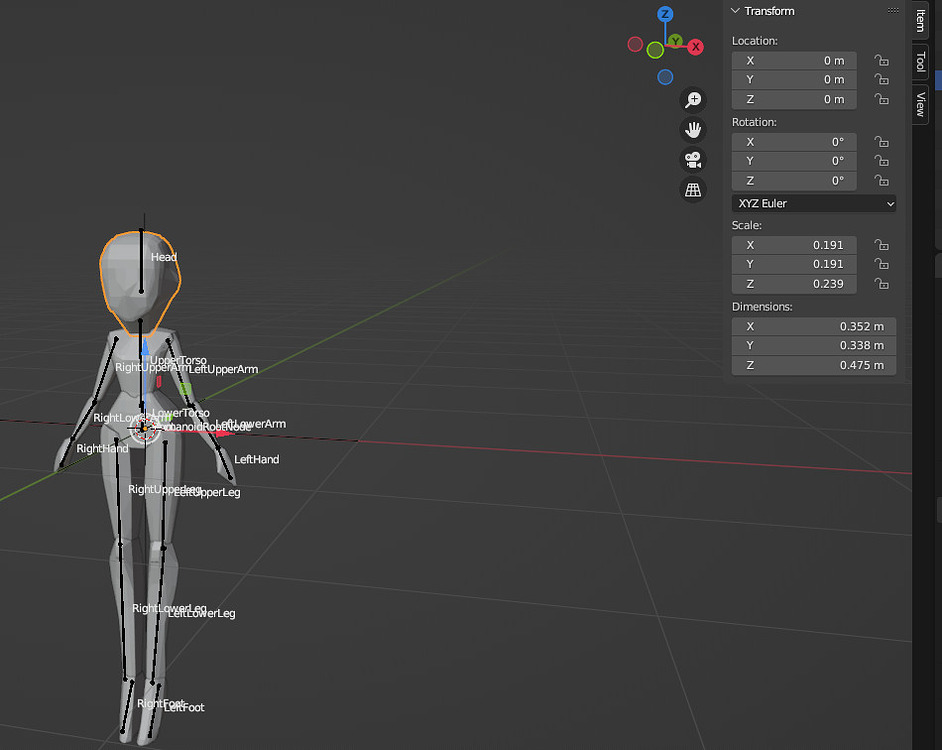The height and width of the screenshot is (750, 942).
Task: Click the blue Z axis on navigation gizmo
Action: point(665,14)
